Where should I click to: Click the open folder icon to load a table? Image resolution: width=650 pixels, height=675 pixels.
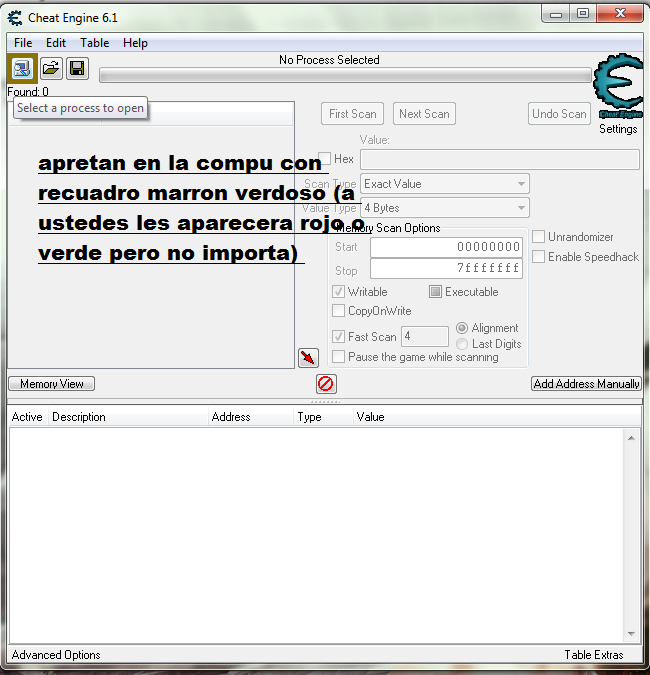coord(51,68)
